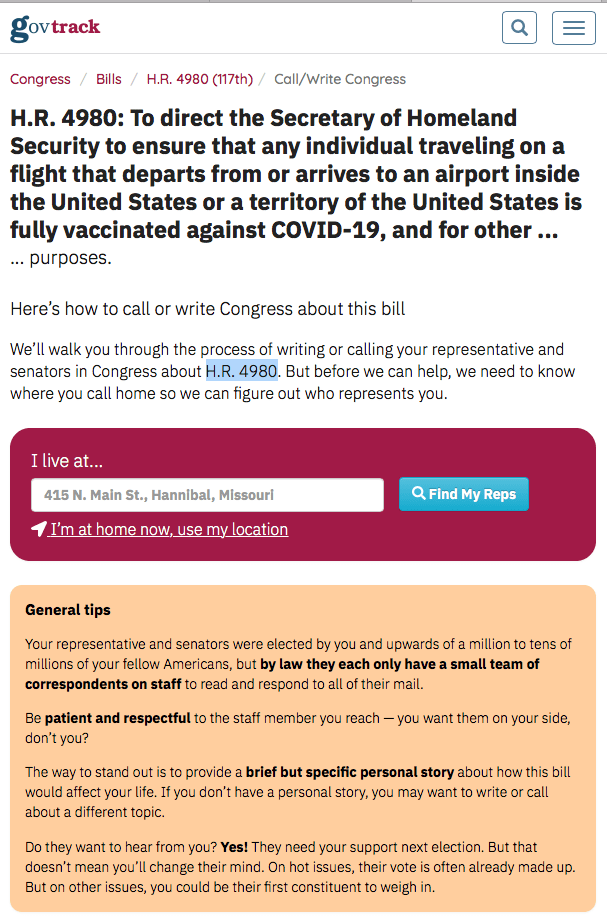607x923 pixels.
Task: Navigate to the Bills breadcrumb
Action: coord(109,79)
